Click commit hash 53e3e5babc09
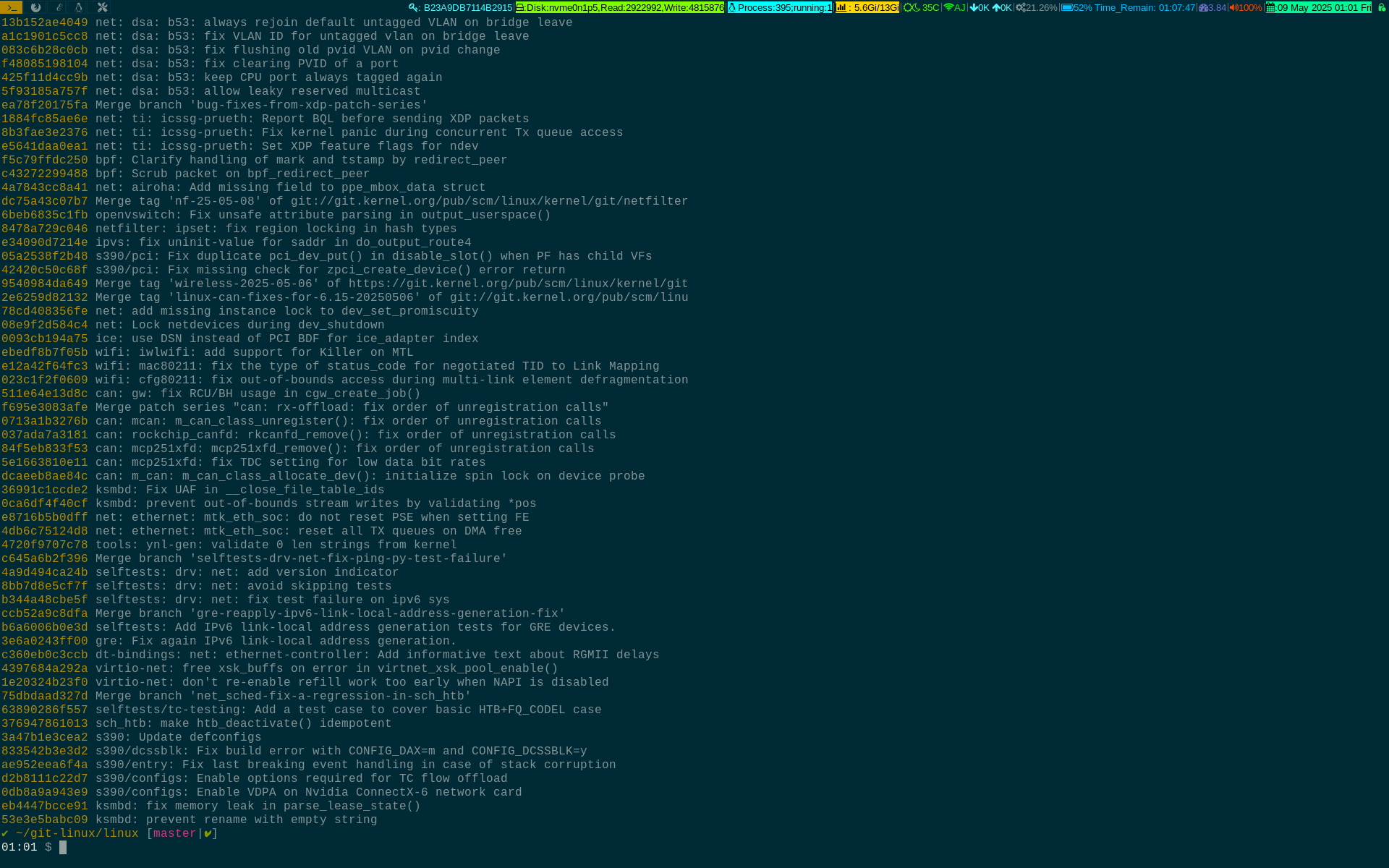Screen dimensions: 1389x868 pos(44,820)
